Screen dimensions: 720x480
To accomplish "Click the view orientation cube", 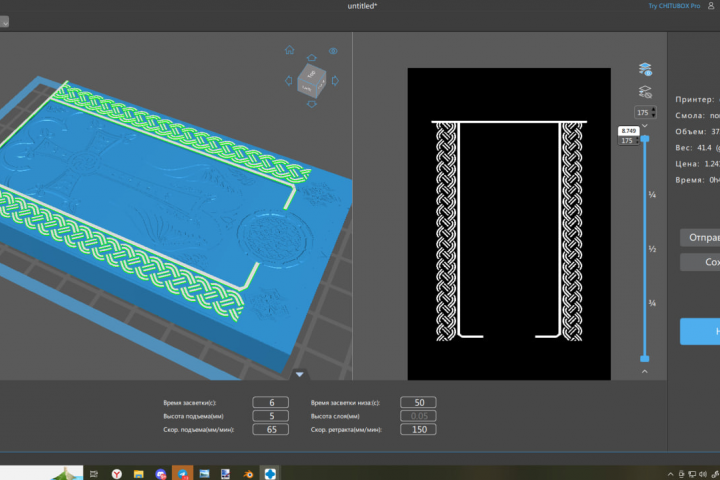I will coord(312,81).
